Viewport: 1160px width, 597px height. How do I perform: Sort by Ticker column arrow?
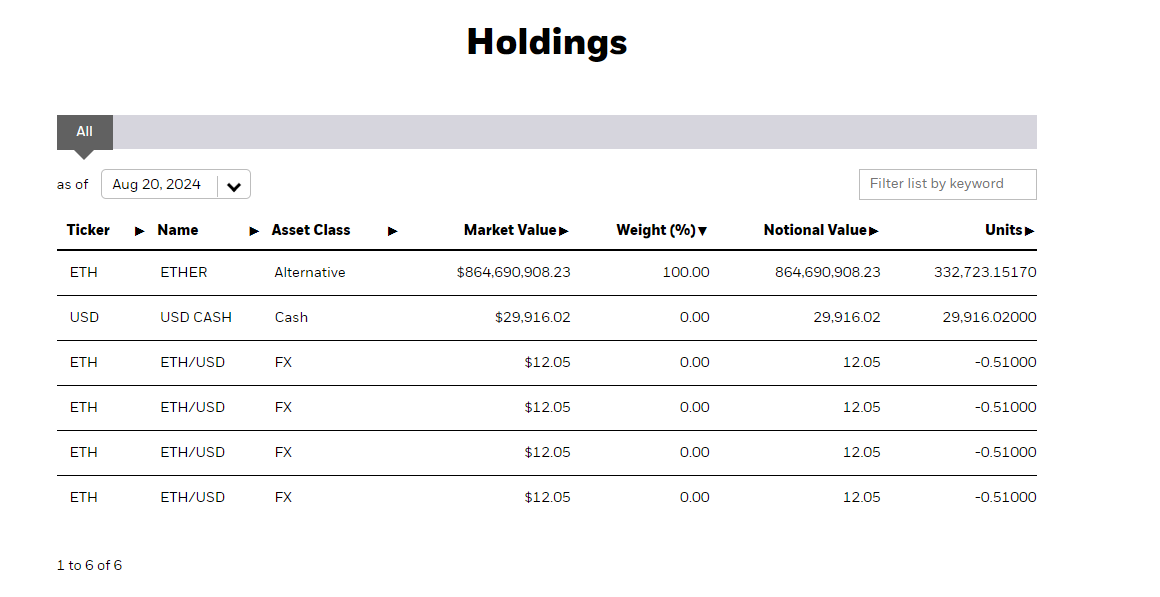[x=139, y=232]
